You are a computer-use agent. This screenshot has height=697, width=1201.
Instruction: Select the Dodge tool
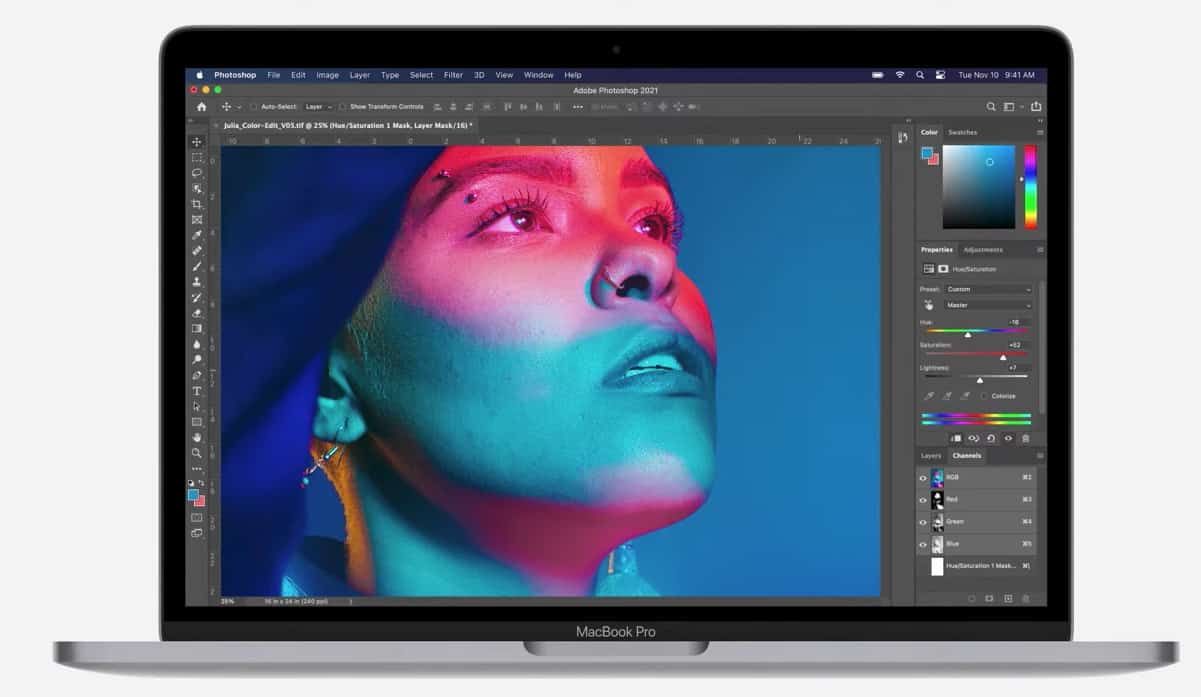197,359
